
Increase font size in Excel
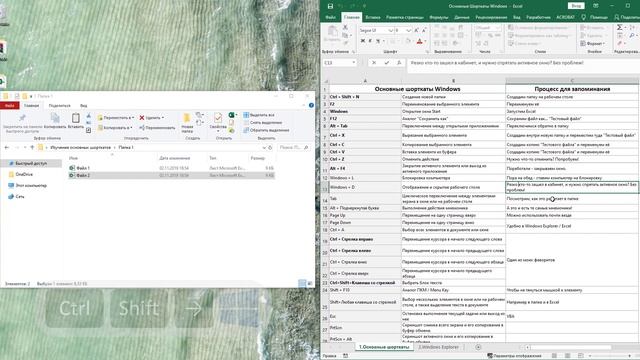click(x=417, y=31)
